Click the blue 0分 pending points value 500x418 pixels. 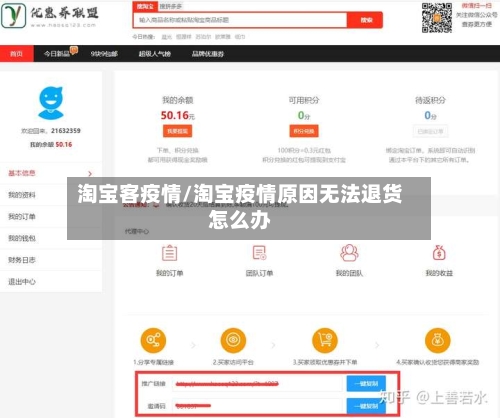tap(430, 115)
